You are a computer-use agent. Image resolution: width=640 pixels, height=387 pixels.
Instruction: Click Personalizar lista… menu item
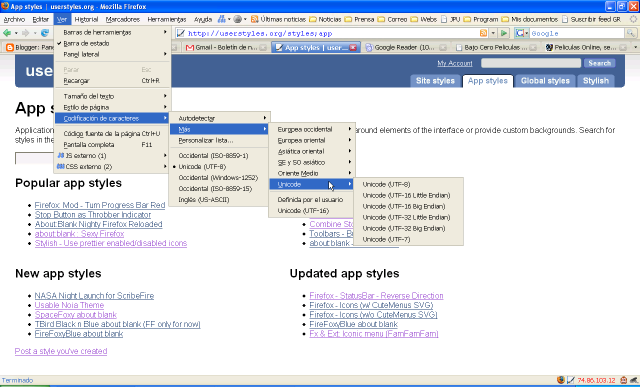(x=219, y=140)
